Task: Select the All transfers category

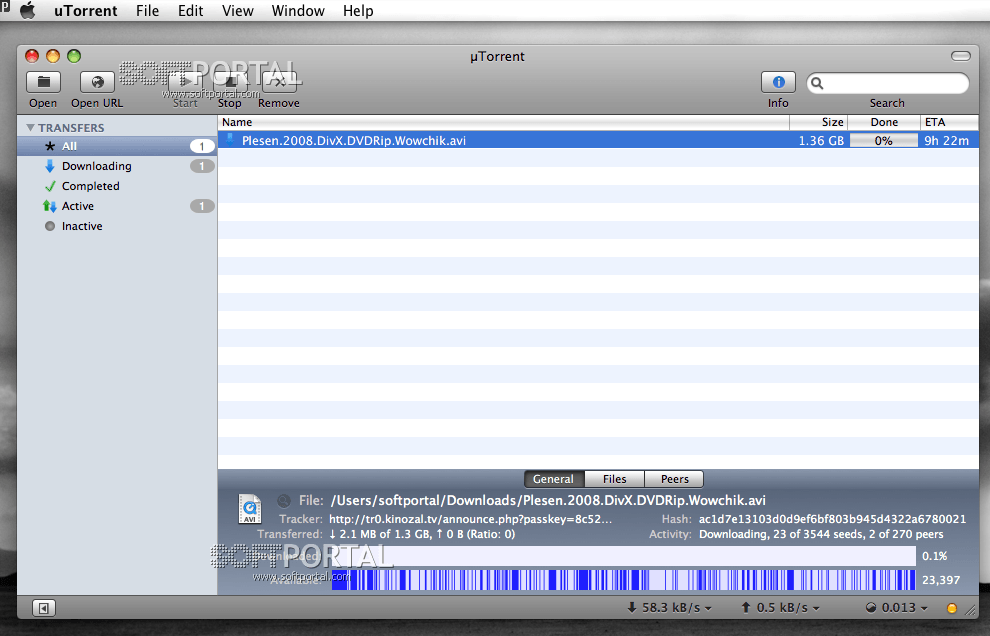Action: (x=117, y=146)
